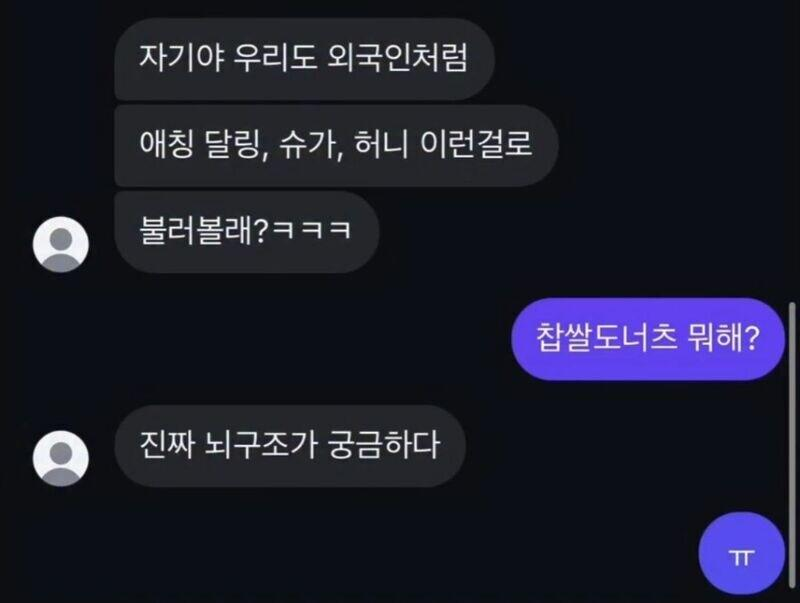
Task: Select the message bubble 자기야 우리도 외국인처럼
Action: pos(305,59)
